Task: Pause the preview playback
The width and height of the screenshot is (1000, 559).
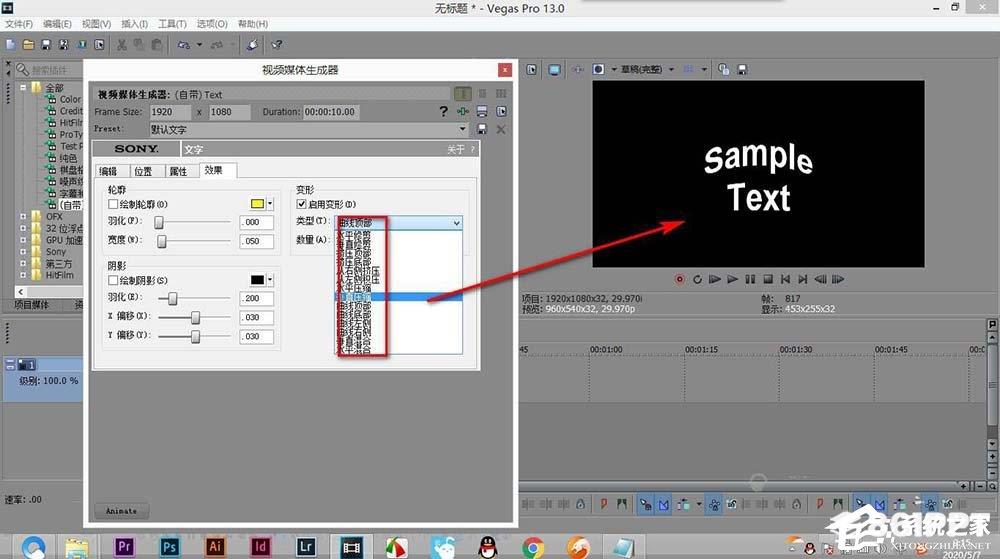Action: click(x=750, y=279)
